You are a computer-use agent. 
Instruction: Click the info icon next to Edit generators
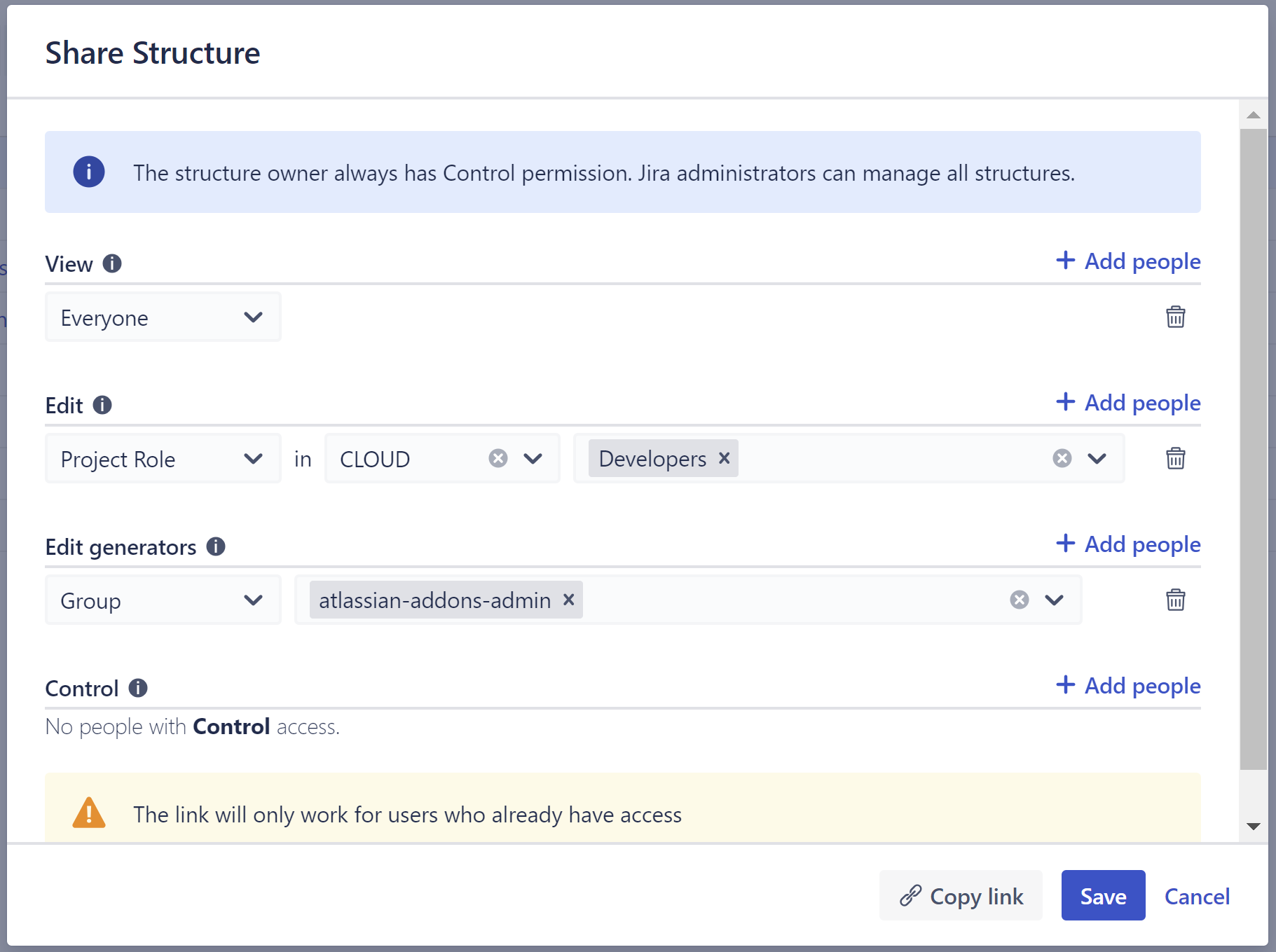click(217, 546)
